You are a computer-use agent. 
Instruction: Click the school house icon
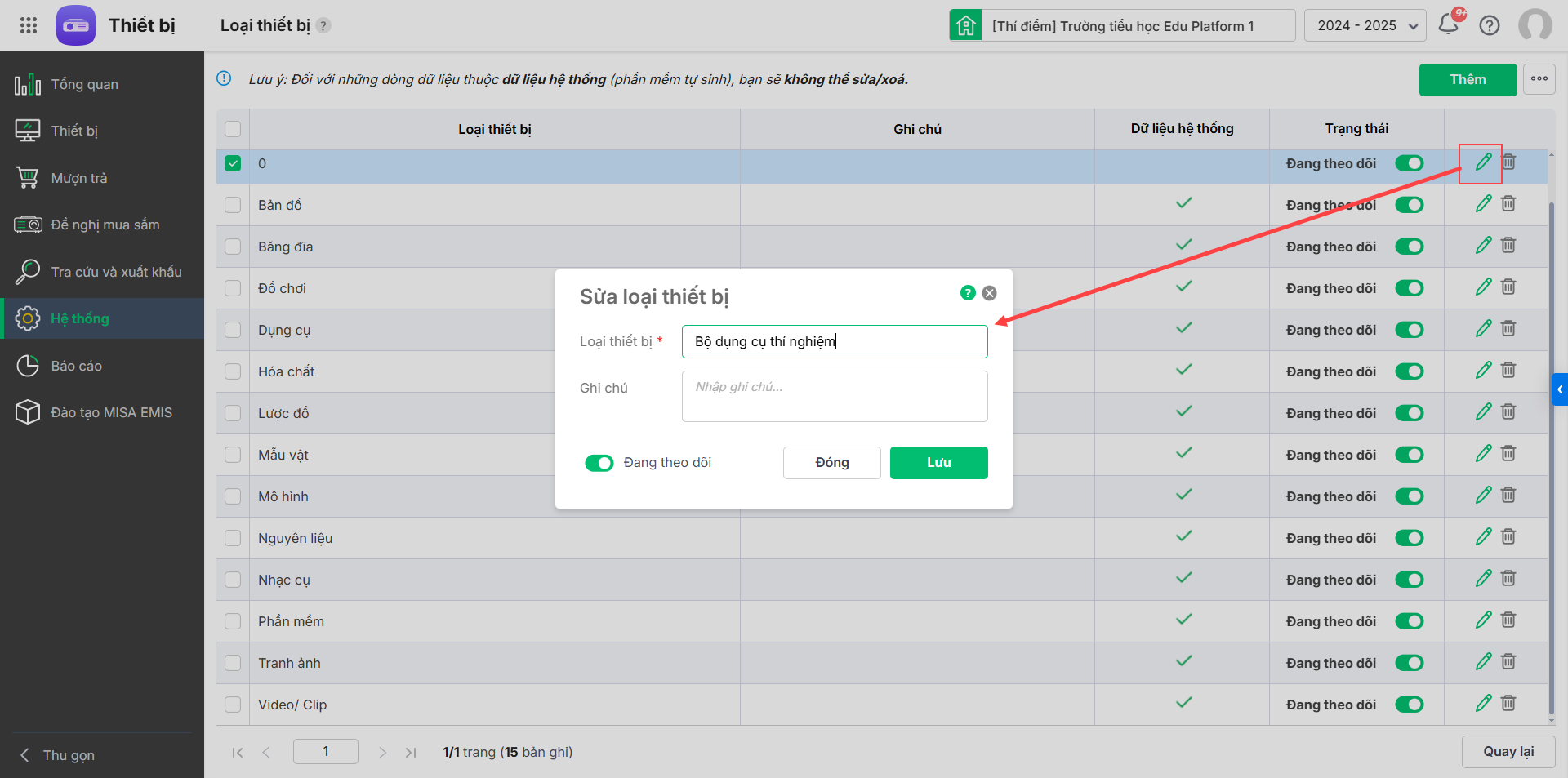click(966, 25)
